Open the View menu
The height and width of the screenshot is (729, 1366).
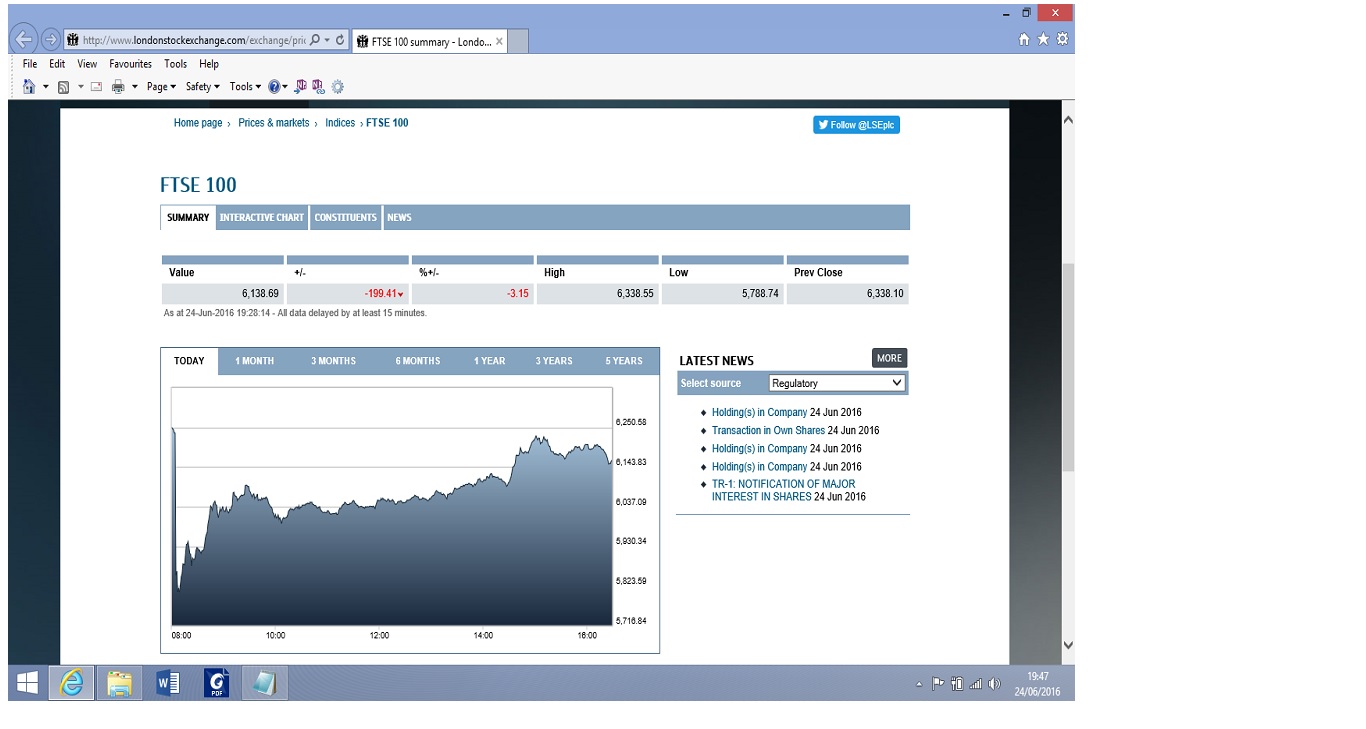[x=87, y=64]
